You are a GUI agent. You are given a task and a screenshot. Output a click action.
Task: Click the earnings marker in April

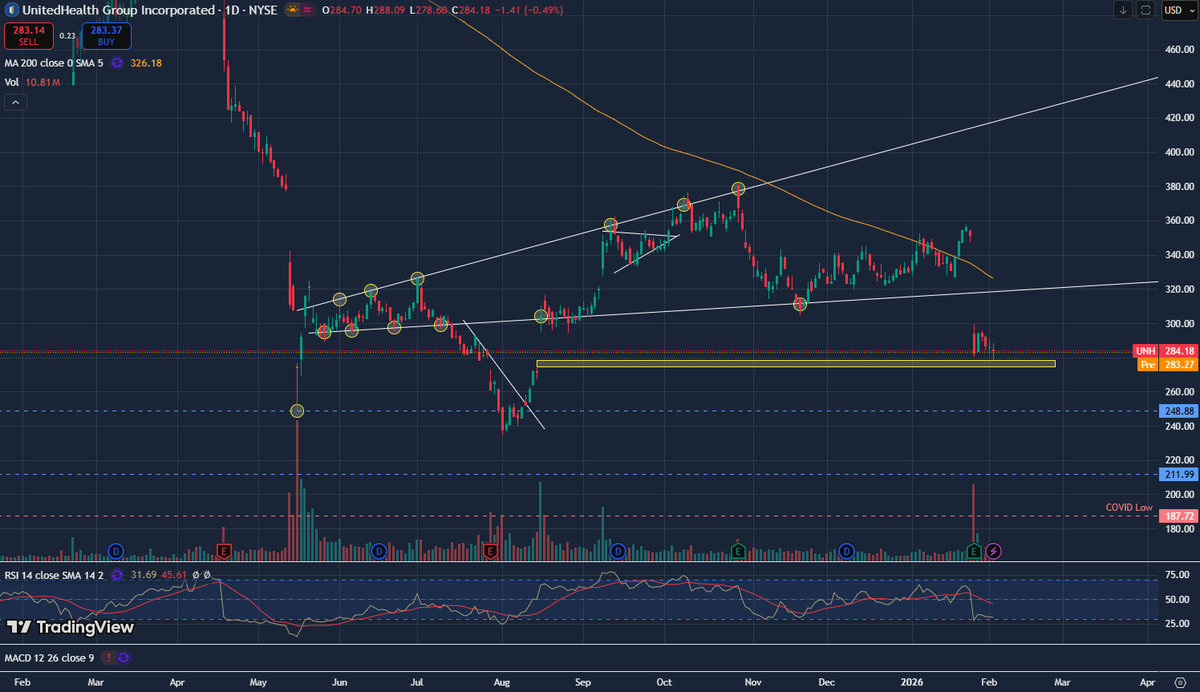click(224, 551)
